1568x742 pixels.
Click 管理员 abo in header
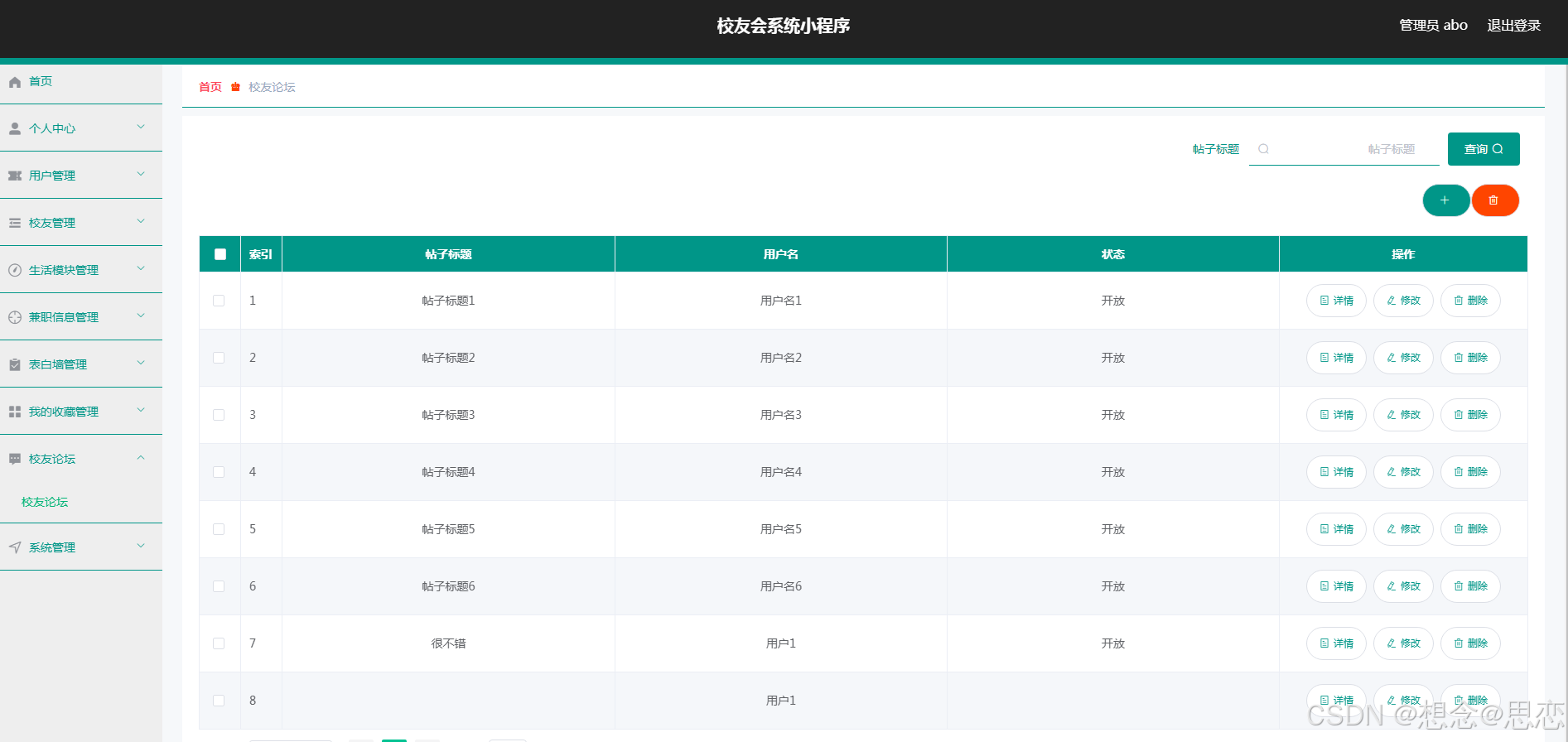click(x=1433, y=26)
